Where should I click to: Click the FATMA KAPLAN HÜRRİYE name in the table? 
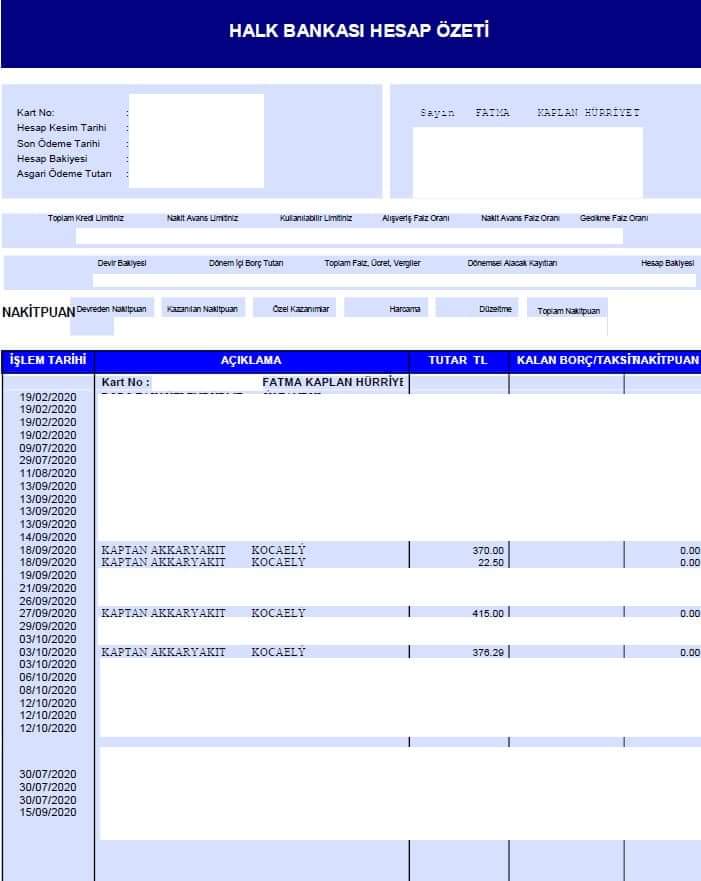[333, 382]
